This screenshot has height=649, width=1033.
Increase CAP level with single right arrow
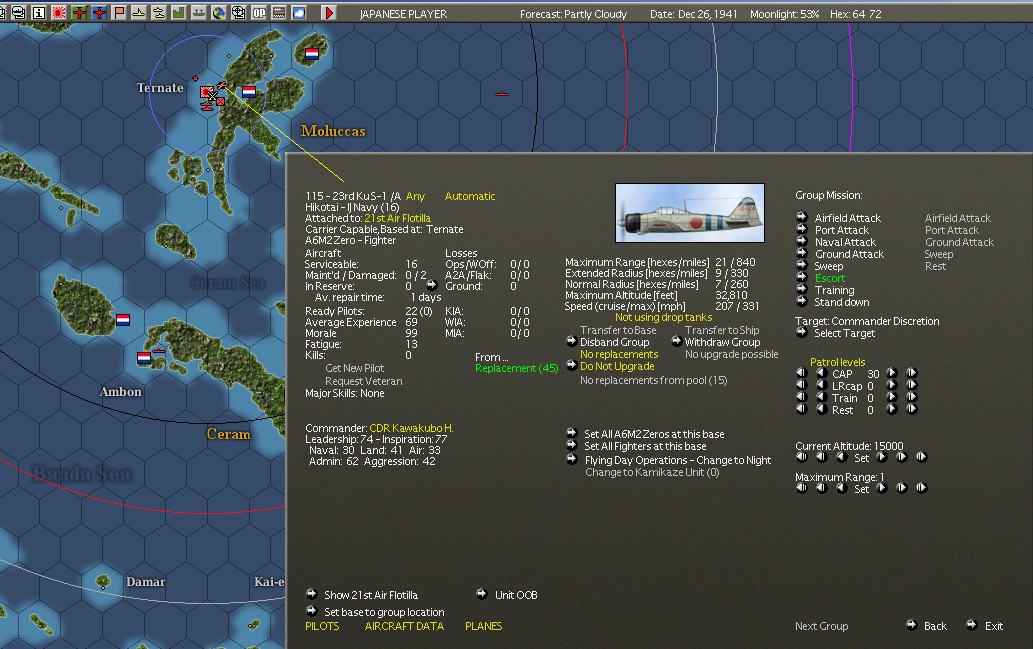(892, 373)
